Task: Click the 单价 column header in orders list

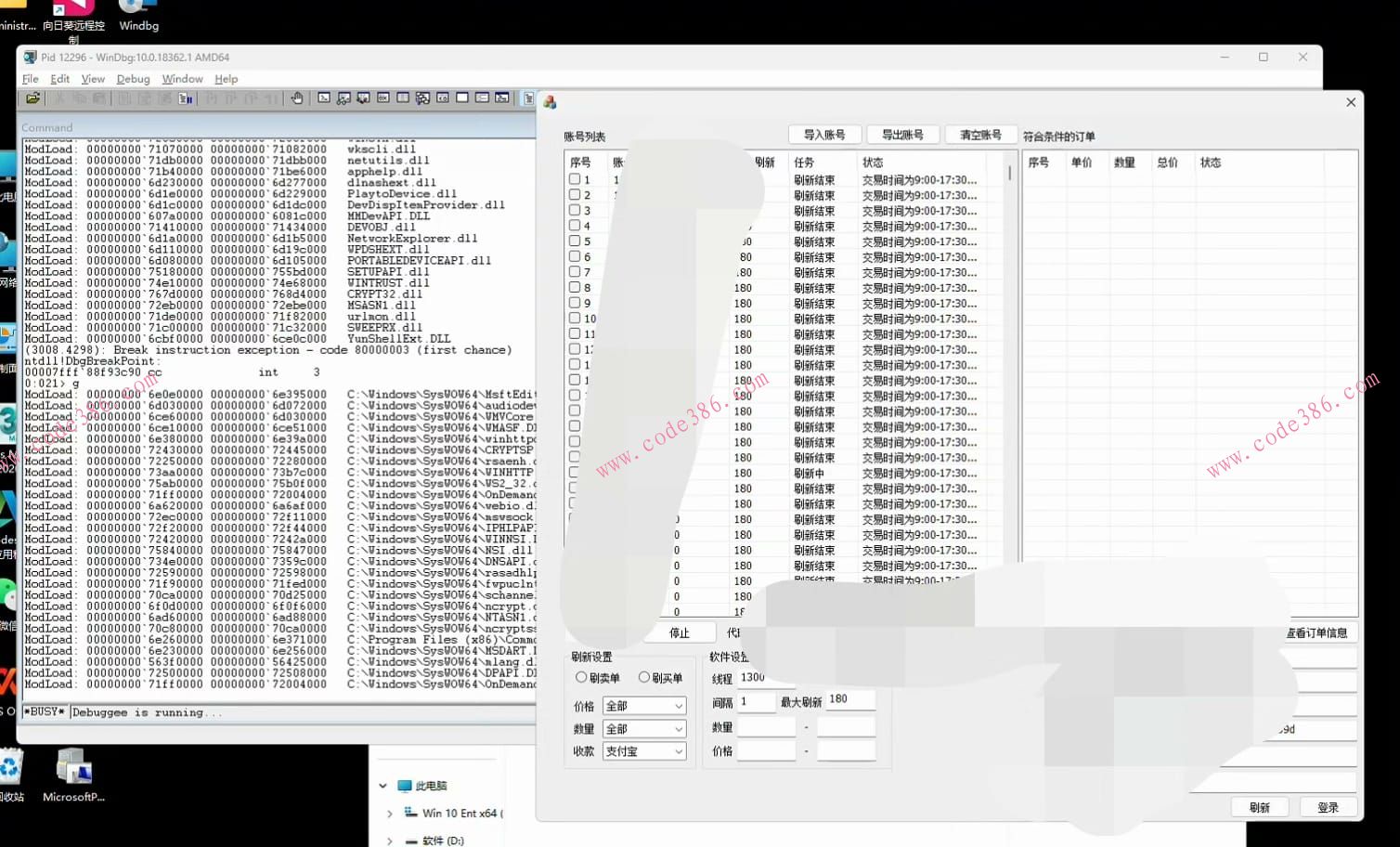Action: (x=1082, y=163)
